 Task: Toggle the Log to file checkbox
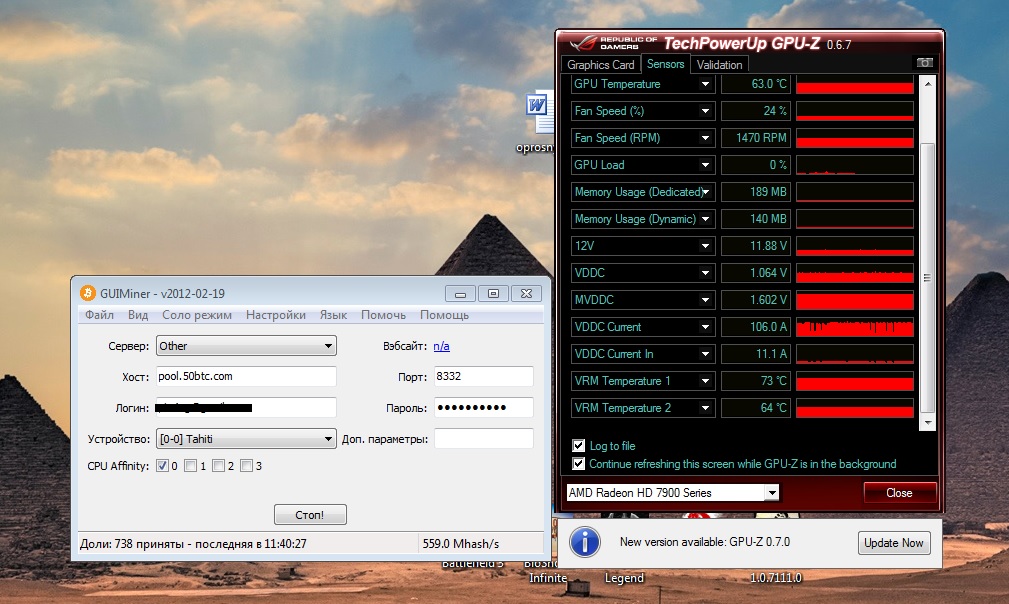pos(578,446)
